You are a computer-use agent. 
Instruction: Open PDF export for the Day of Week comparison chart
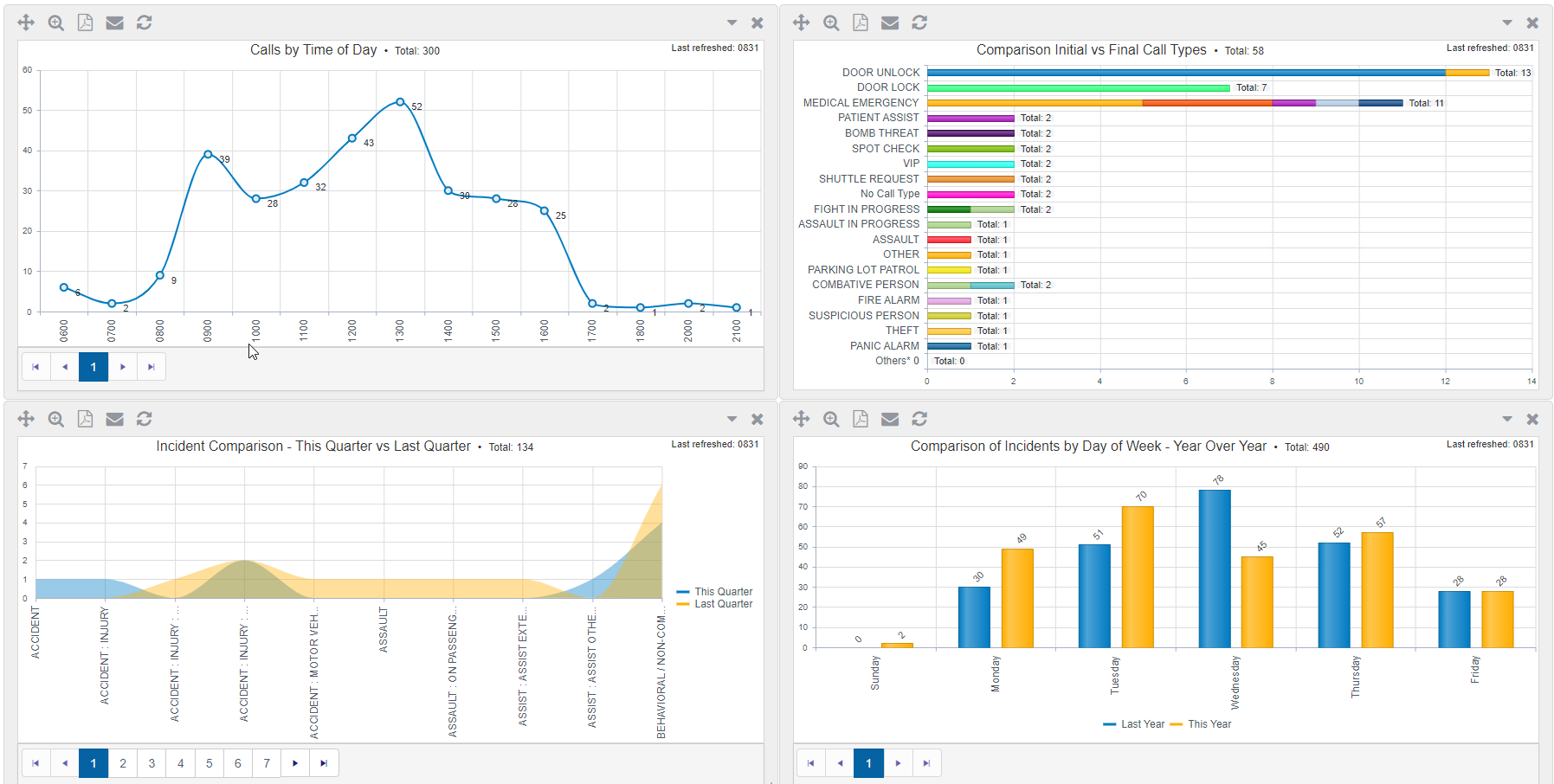point(861,419)
